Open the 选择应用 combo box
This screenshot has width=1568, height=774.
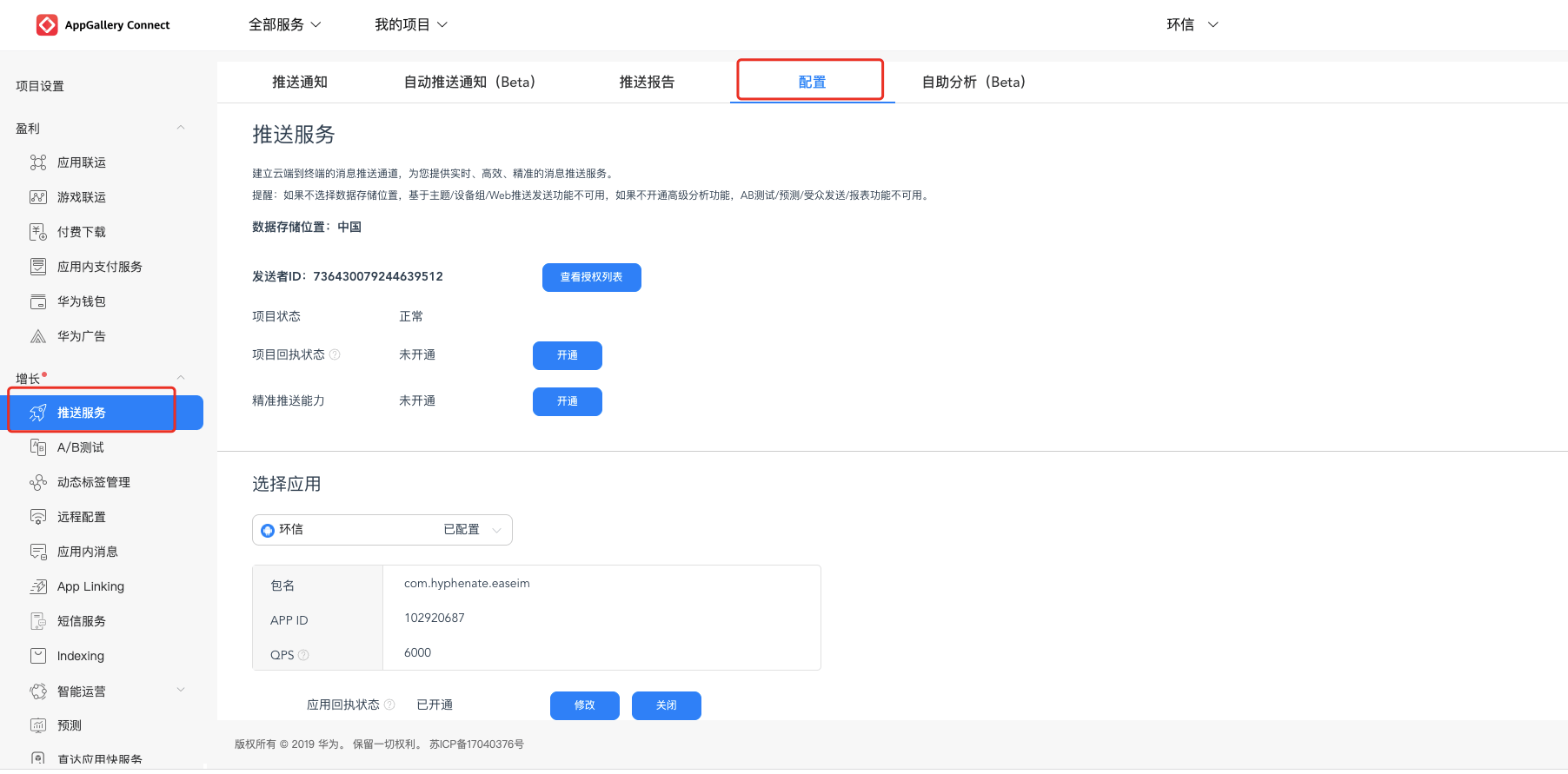click(382, 530)
